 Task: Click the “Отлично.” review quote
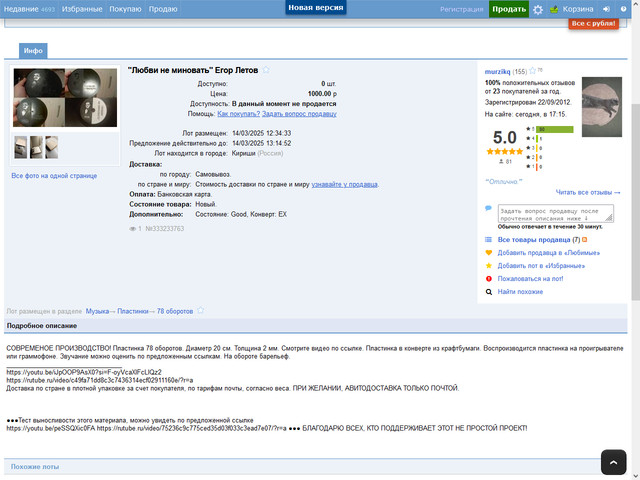tap(504, 182)
